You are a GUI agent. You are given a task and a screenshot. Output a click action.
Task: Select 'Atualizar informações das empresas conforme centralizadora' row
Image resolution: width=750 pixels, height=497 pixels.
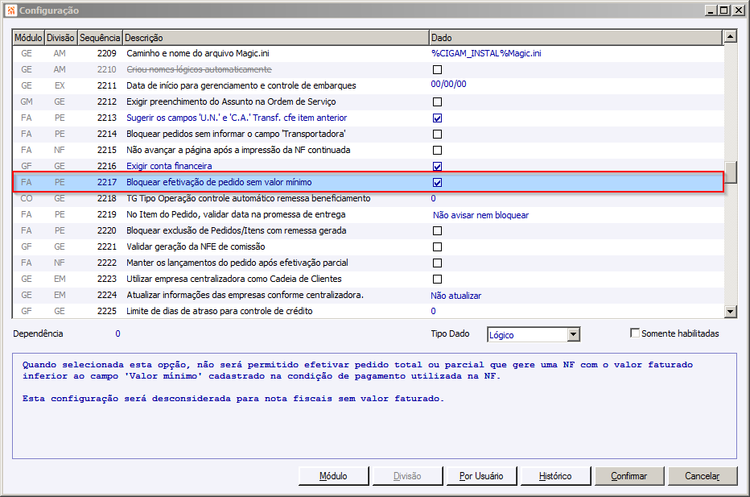[x=368, y=295]
